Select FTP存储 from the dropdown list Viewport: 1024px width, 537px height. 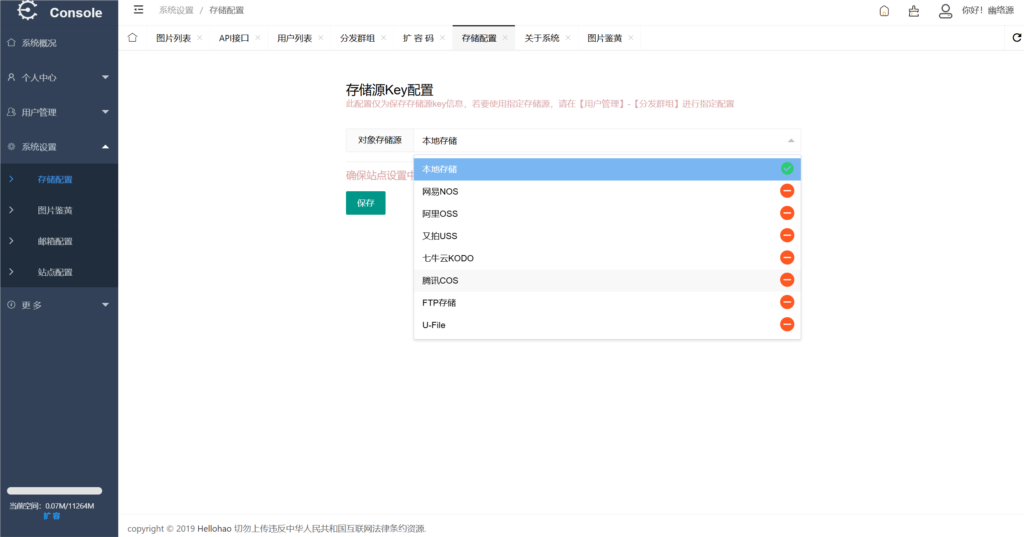[607, 302]
